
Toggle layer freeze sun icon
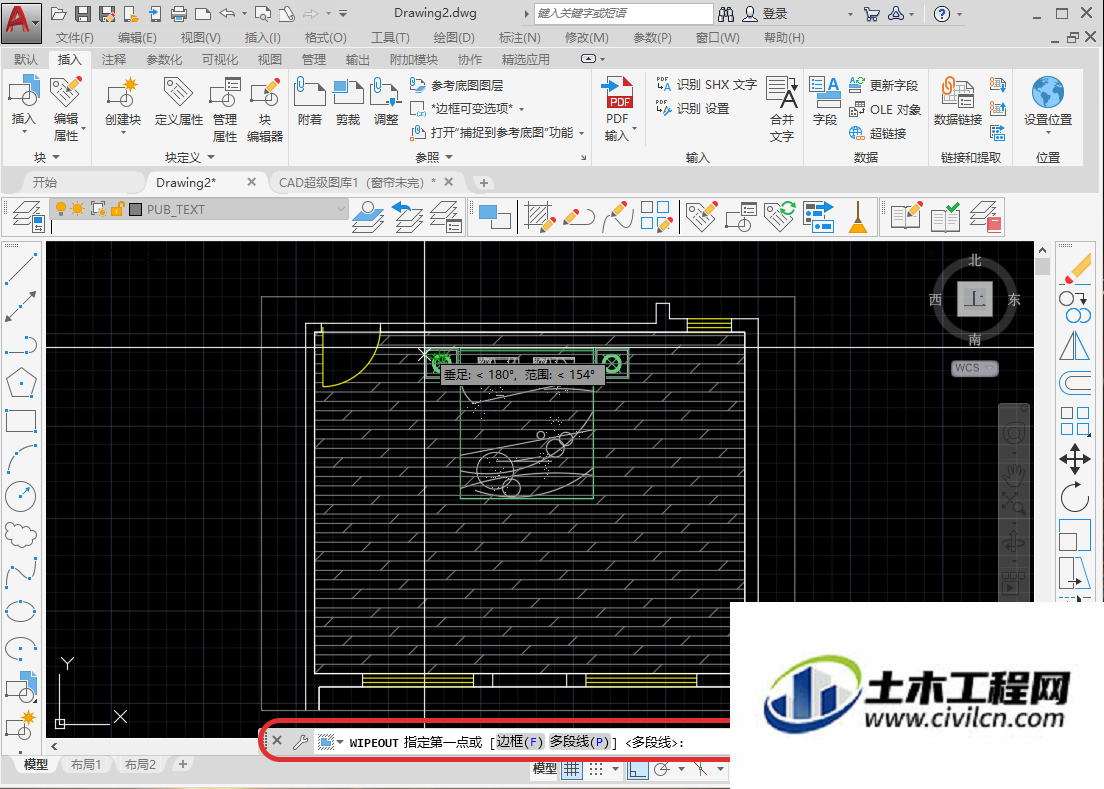tap(77, 208)
